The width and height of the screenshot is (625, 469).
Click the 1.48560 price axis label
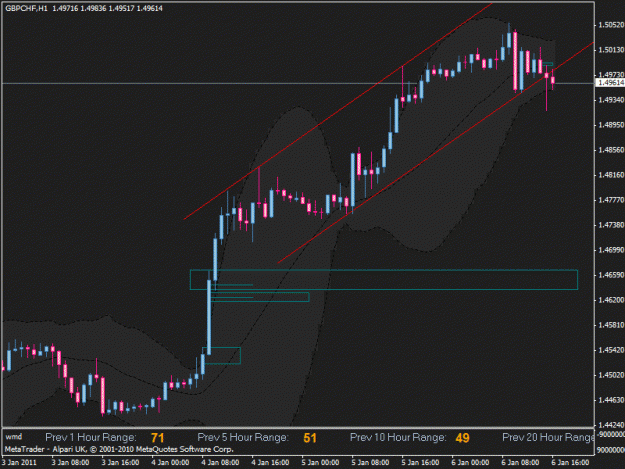click(611, 150)
